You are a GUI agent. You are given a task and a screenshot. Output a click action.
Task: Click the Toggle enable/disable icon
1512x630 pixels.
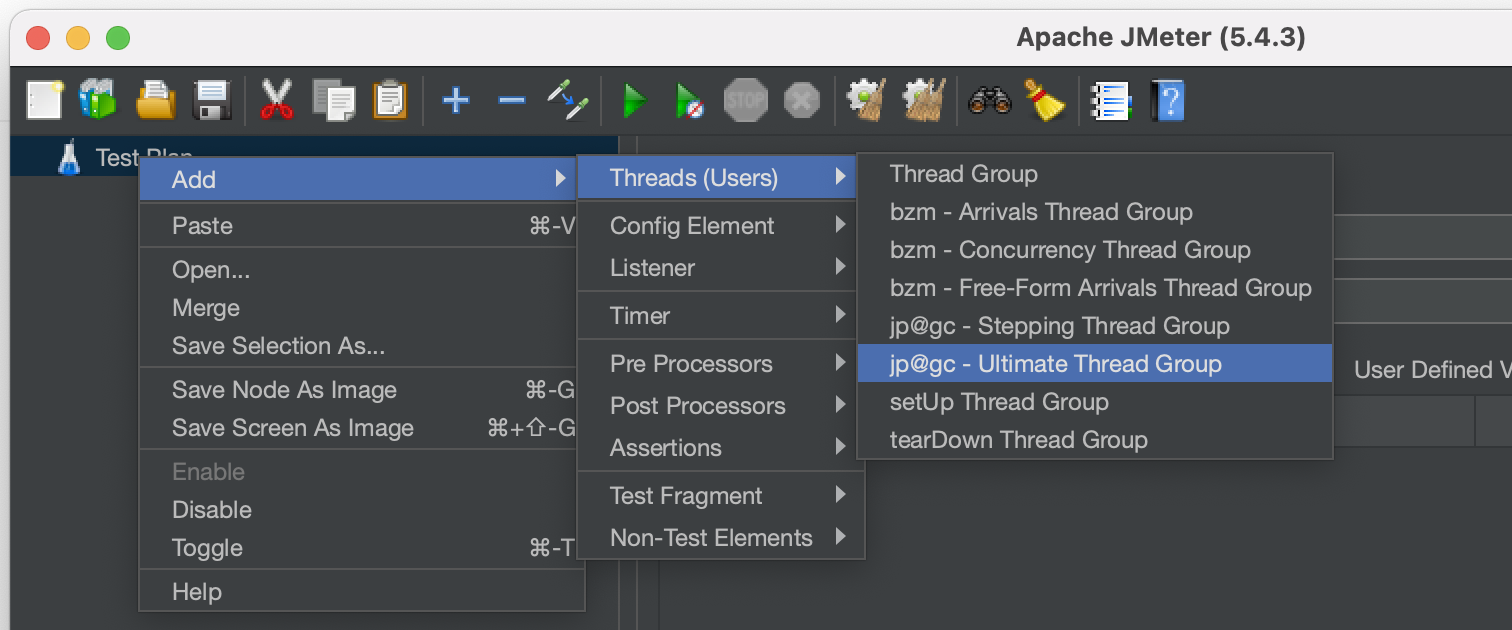point(567,100)
